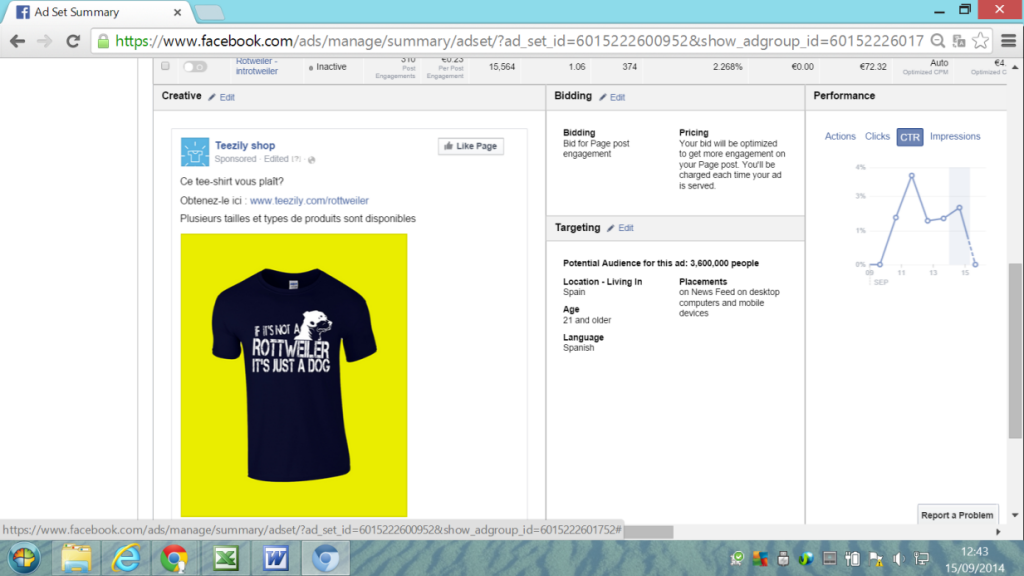The image size is (1024, 576).
Task: Click the translate icon in address bar
Action: click(x=959, y=41)
